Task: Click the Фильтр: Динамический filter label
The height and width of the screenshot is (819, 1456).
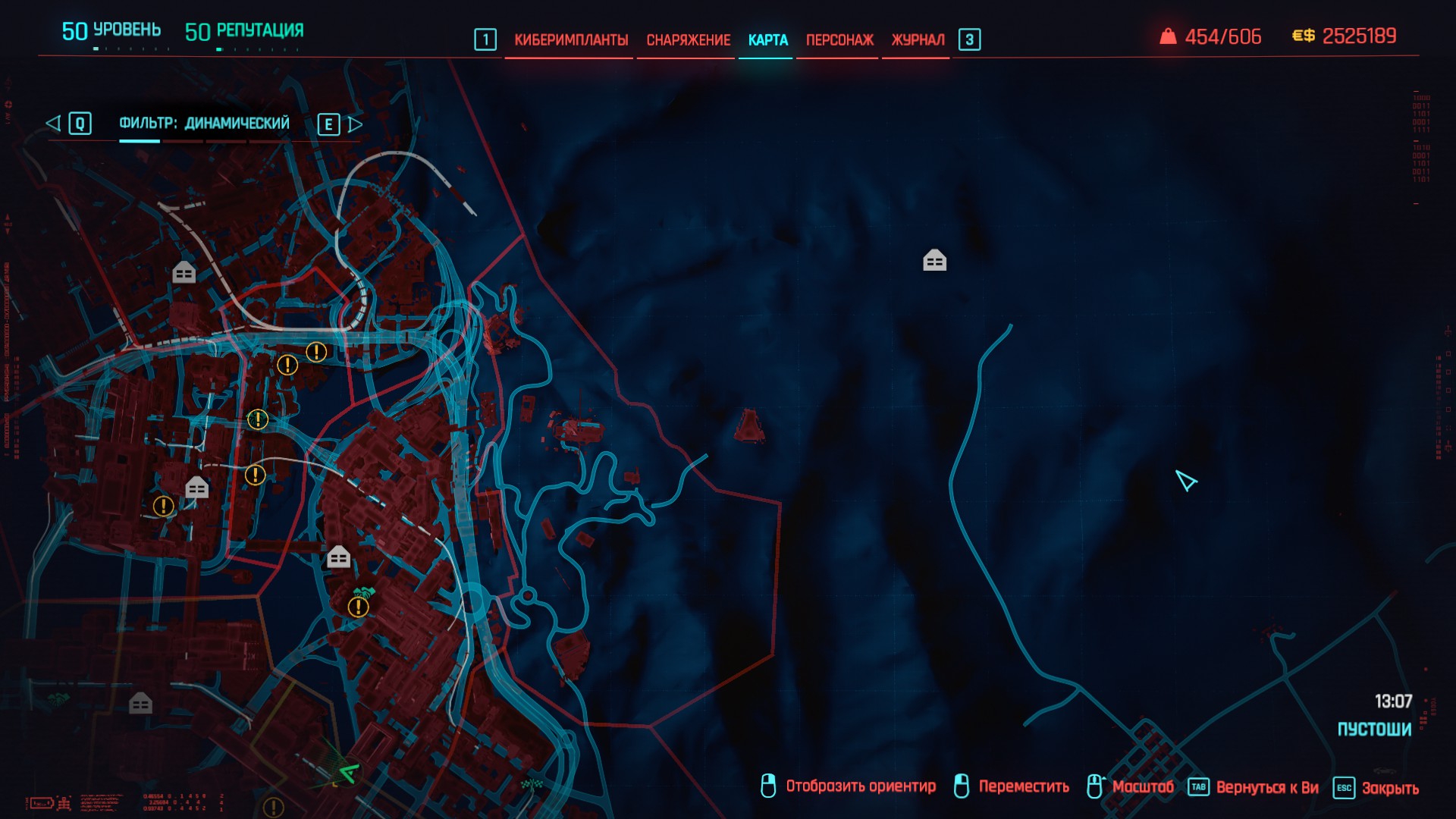Action: coord(204,124)
